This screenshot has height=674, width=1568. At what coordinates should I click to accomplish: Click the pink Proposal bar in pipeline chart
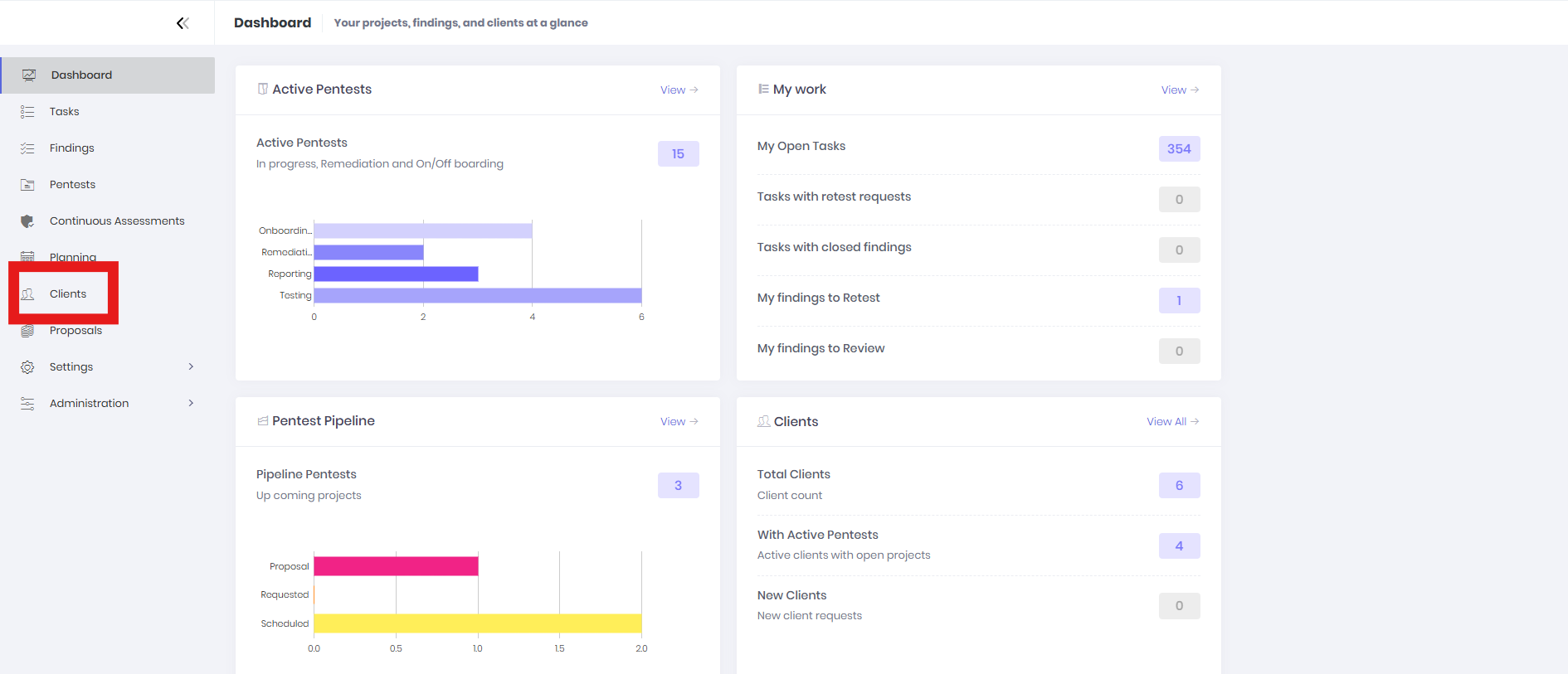396,566
